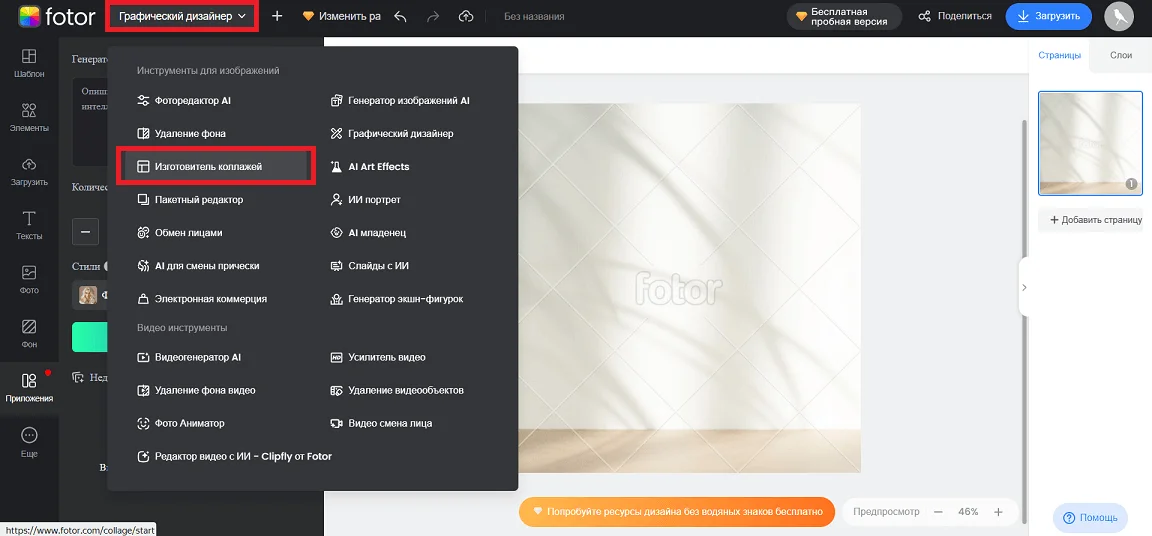Select Редактор видео с ИИ Clipfly item
The height and width of the screenshot is (536, 1152).
click(x=234, y=457)
